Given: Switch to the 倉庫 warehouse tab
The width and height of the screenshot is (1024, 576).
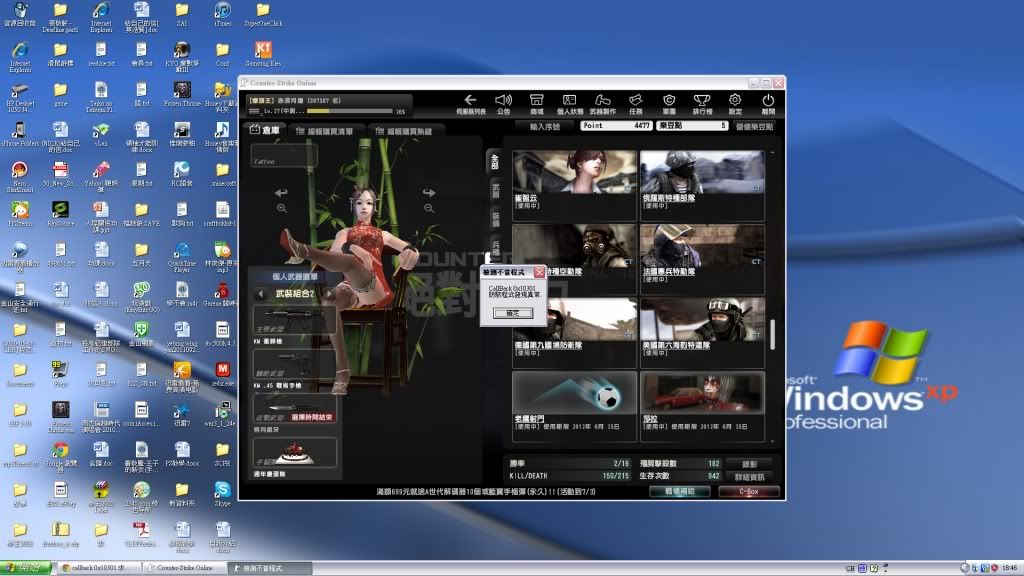Looking at the screenshot, I should 266,130.
